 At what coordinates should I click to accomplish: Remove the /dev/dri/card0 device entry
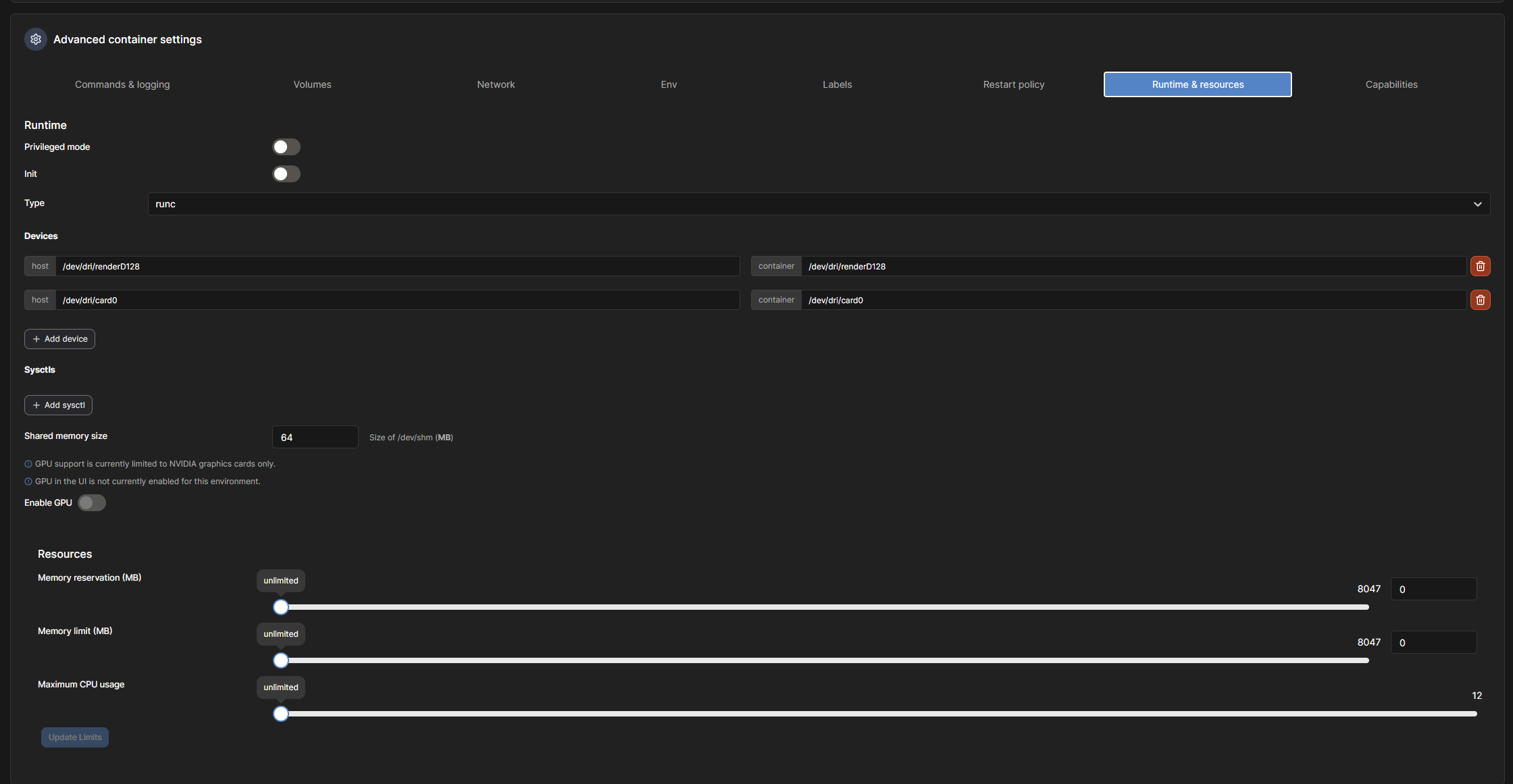1480,300
